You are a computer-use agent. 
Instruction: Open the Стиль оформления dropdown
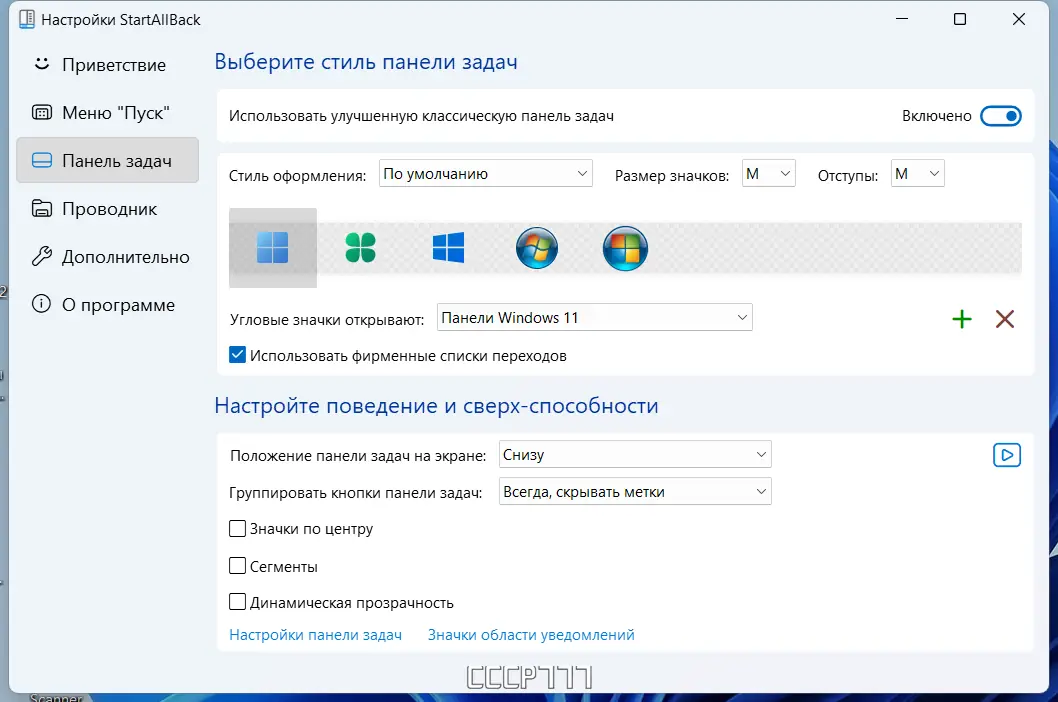(486, 173)
